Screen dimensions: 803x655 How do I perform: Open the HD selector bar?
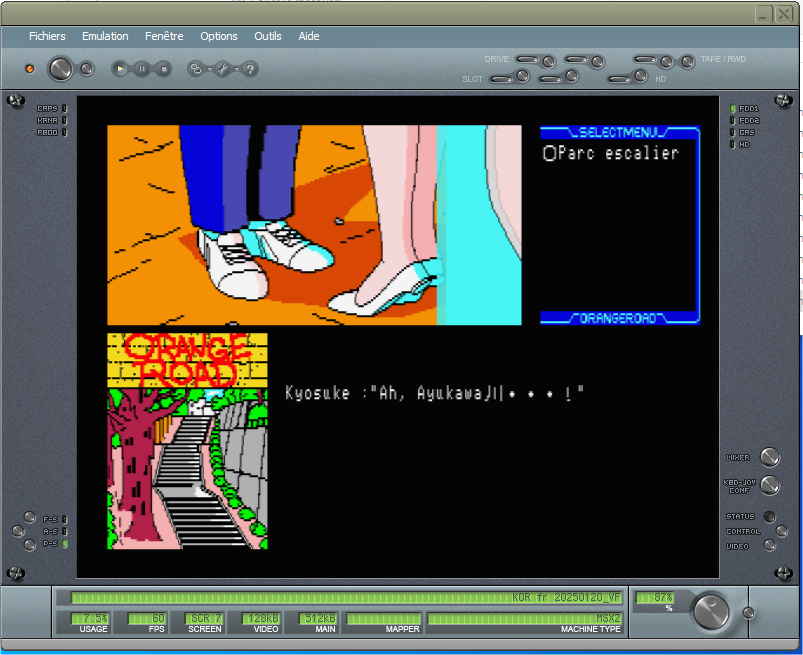pos(620,79)
